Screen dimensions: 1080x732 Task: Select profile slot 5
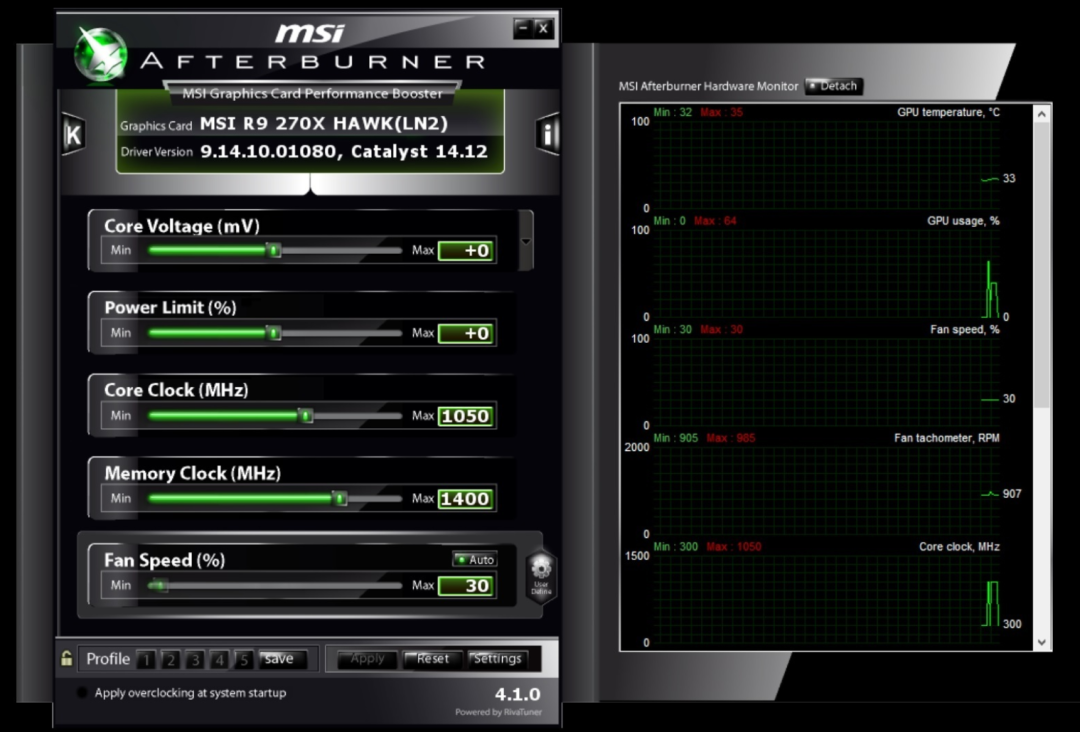pyautogui.click(x=244, y=660)
